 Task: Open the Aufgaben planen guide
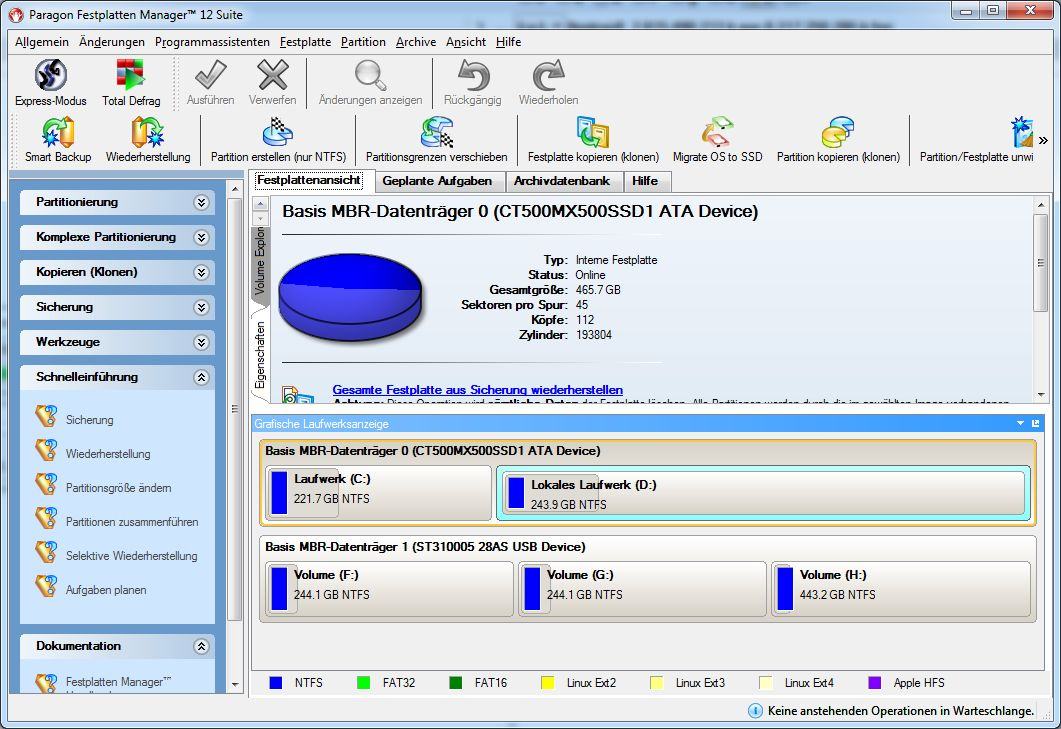coord(106,590)
